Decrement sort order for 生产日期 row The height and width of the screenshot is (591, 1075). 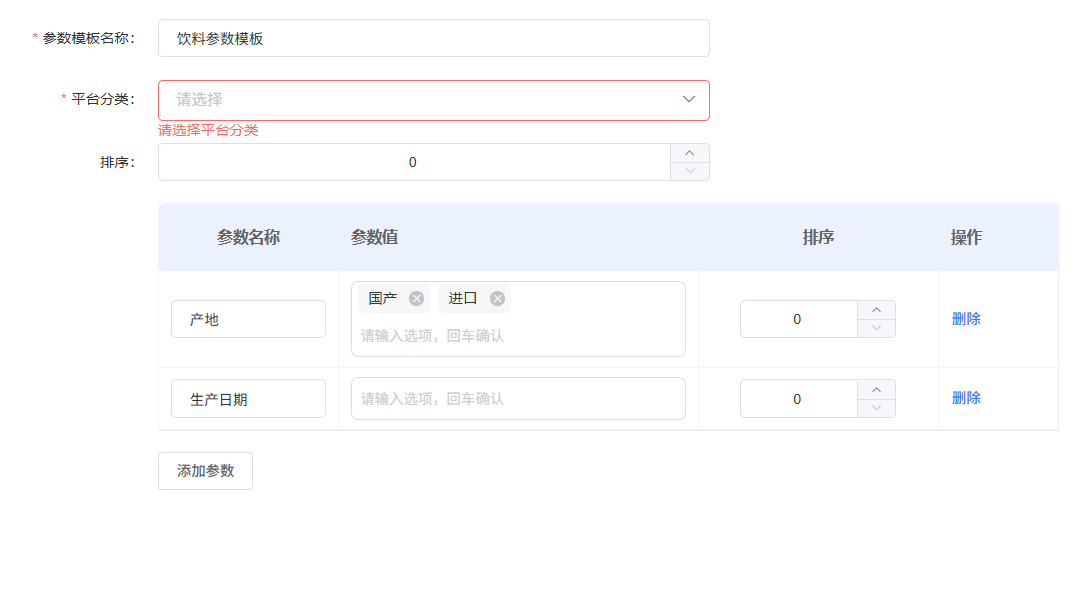coord(876,407)
